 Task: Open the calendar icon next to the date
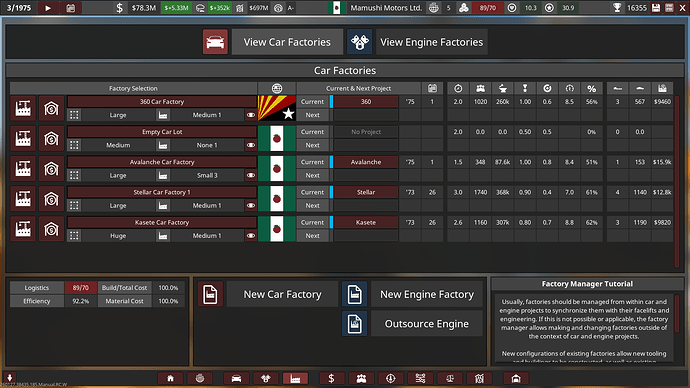[x=70, y=7]
